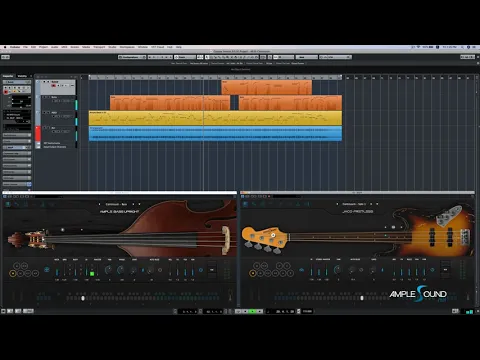Click the Stop button left of Play
This screenshot has width=480, height=360.
point(246,311)
